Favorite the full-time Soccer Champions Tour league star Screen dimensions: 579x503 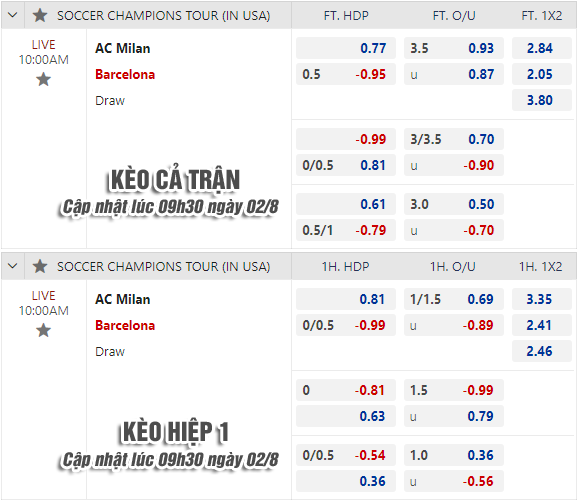[x=40, y=16]
